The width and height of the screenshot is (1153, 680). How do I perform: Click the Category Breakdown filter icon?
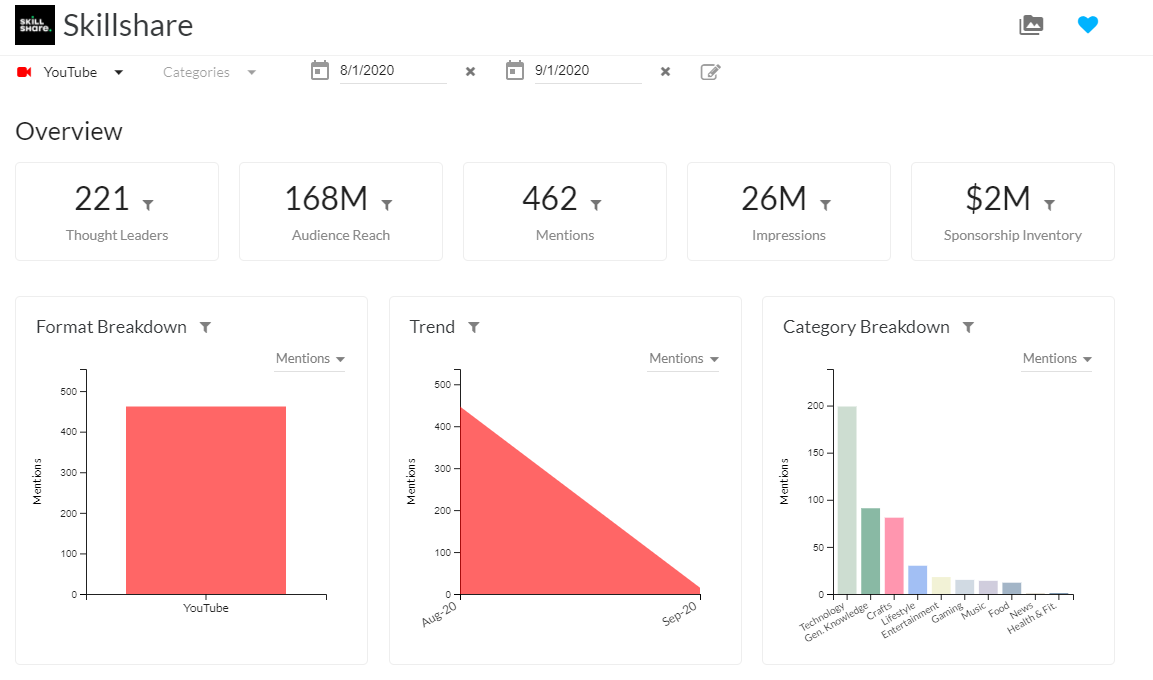coord(968,327)
